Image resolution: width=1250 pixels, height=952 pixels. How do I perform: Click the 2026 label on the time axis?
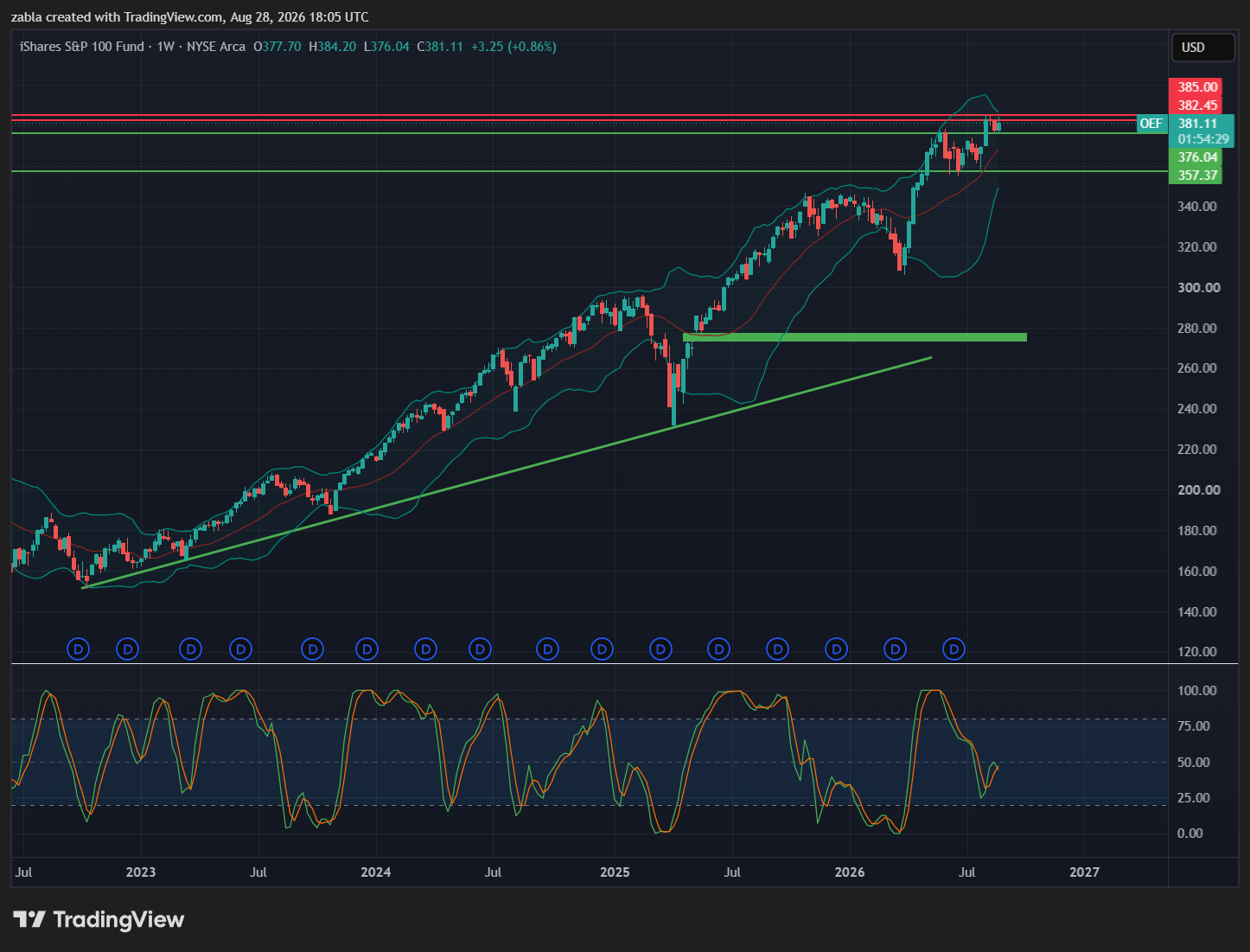(850, 872)
